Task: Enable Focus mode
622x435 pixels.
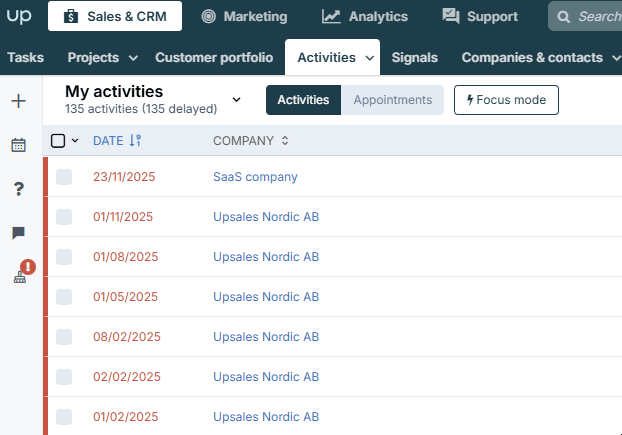Action: point(506,100)
